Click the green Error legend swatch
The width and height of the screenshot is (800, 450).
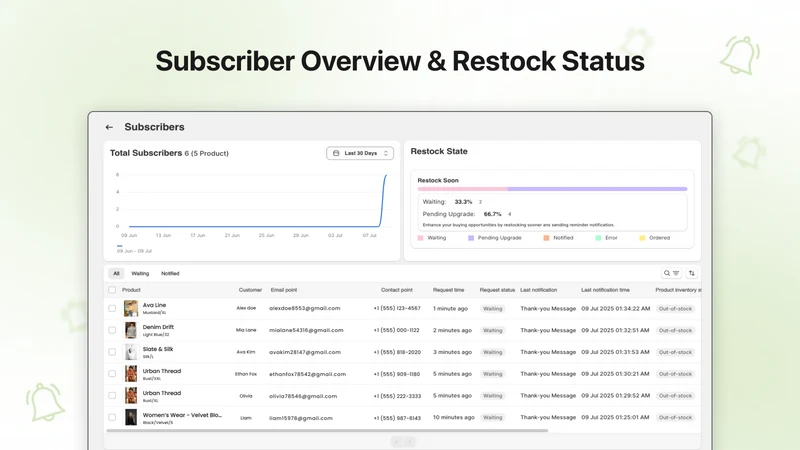tap(598, 238)
